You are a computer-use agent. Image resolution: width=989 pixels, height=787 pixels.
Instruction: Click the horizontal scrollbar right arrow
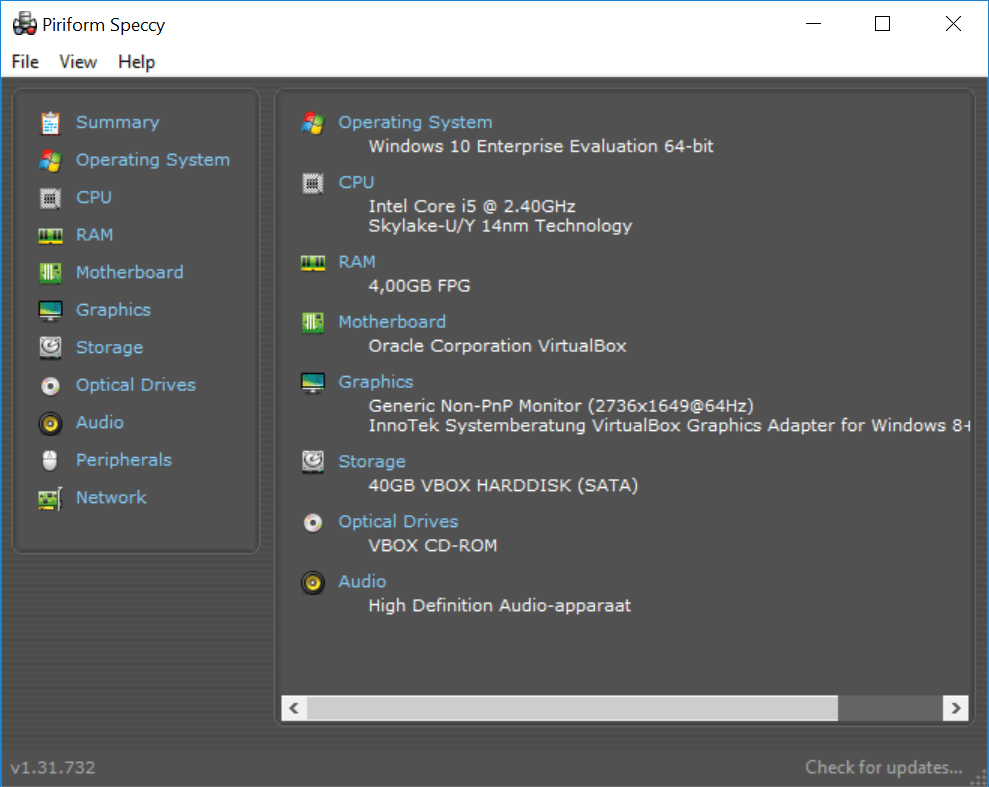(956, 708)
